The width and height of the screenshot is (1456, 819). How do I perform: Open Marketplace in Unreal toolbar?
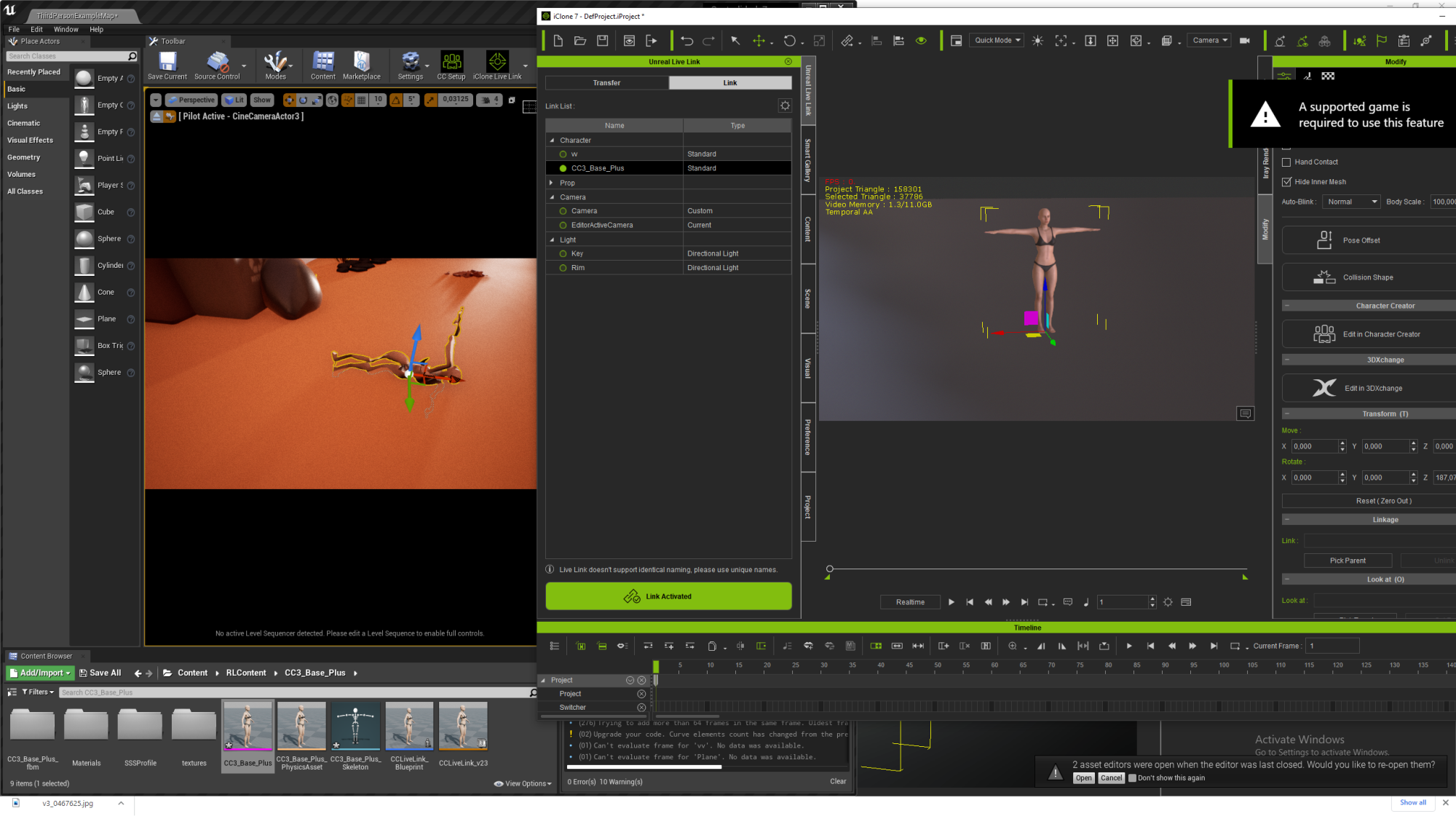362,66
